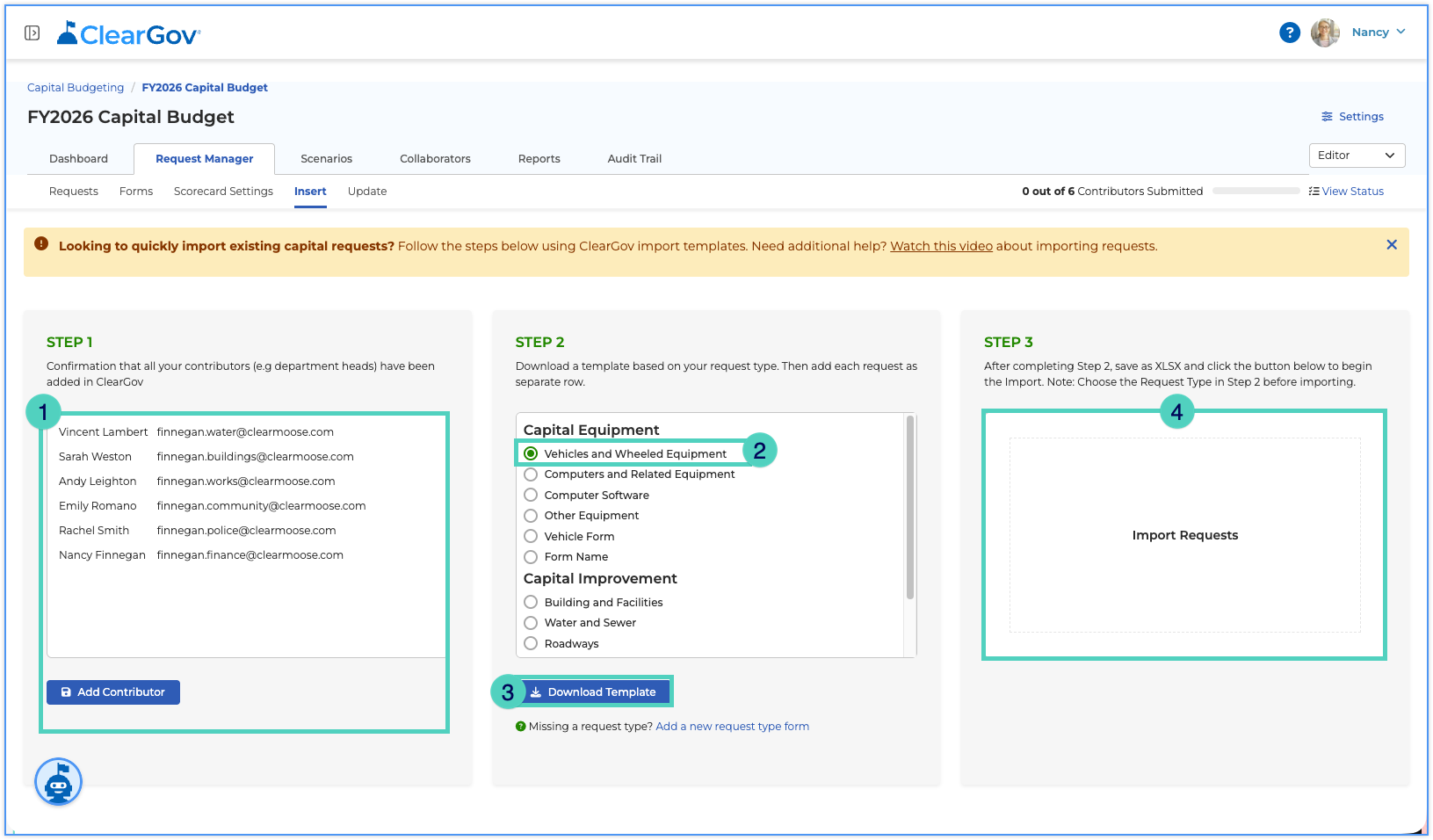
Task: Select the Request Manager tab
Action: 204,159
